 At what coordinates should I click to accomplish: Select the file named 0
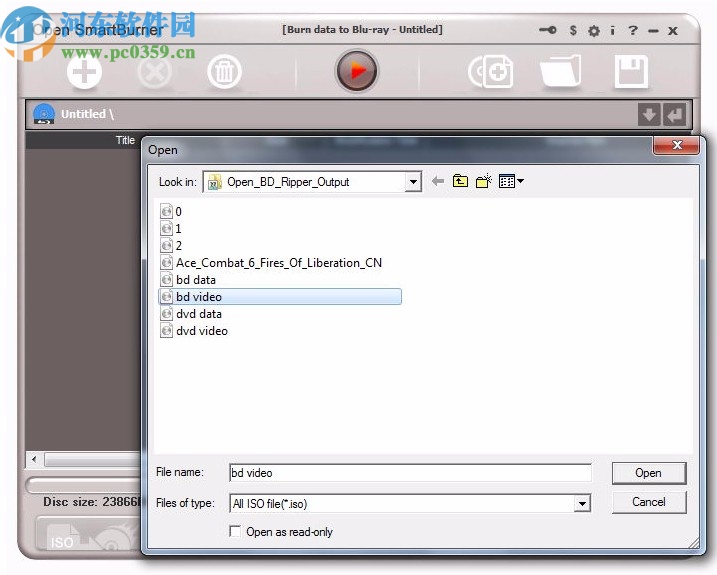[171, 211]
